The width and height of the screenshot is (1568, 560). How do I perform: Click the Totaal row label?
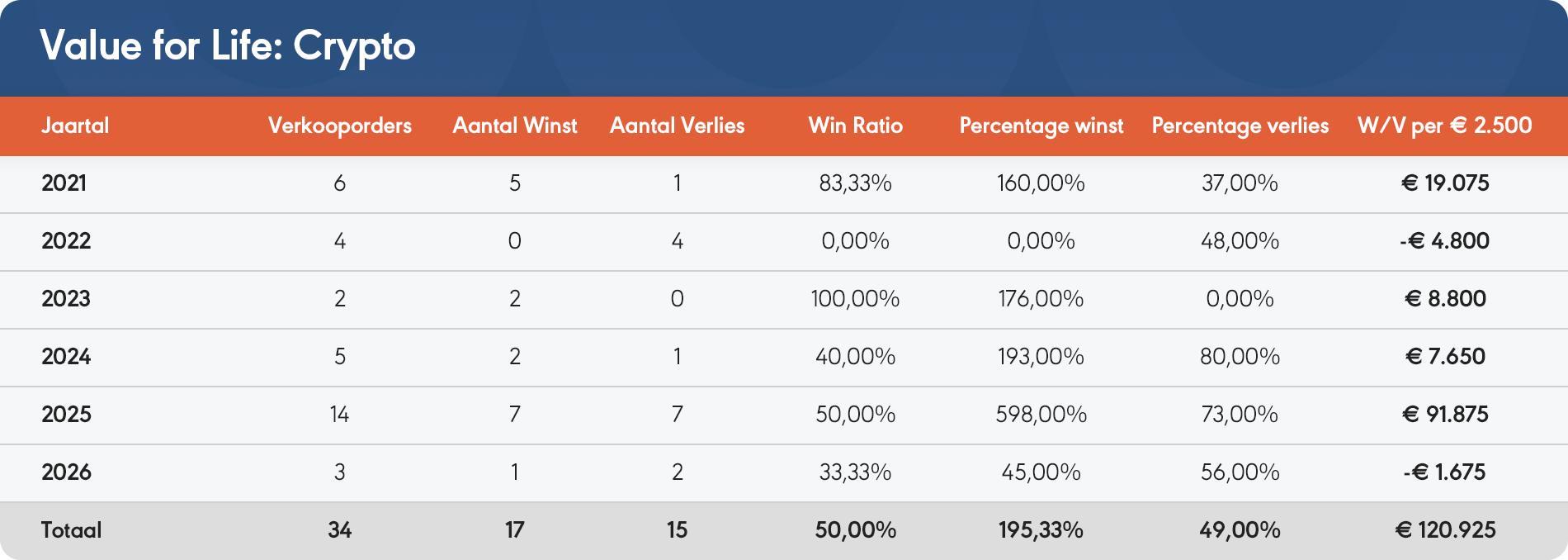click(72, 530)
